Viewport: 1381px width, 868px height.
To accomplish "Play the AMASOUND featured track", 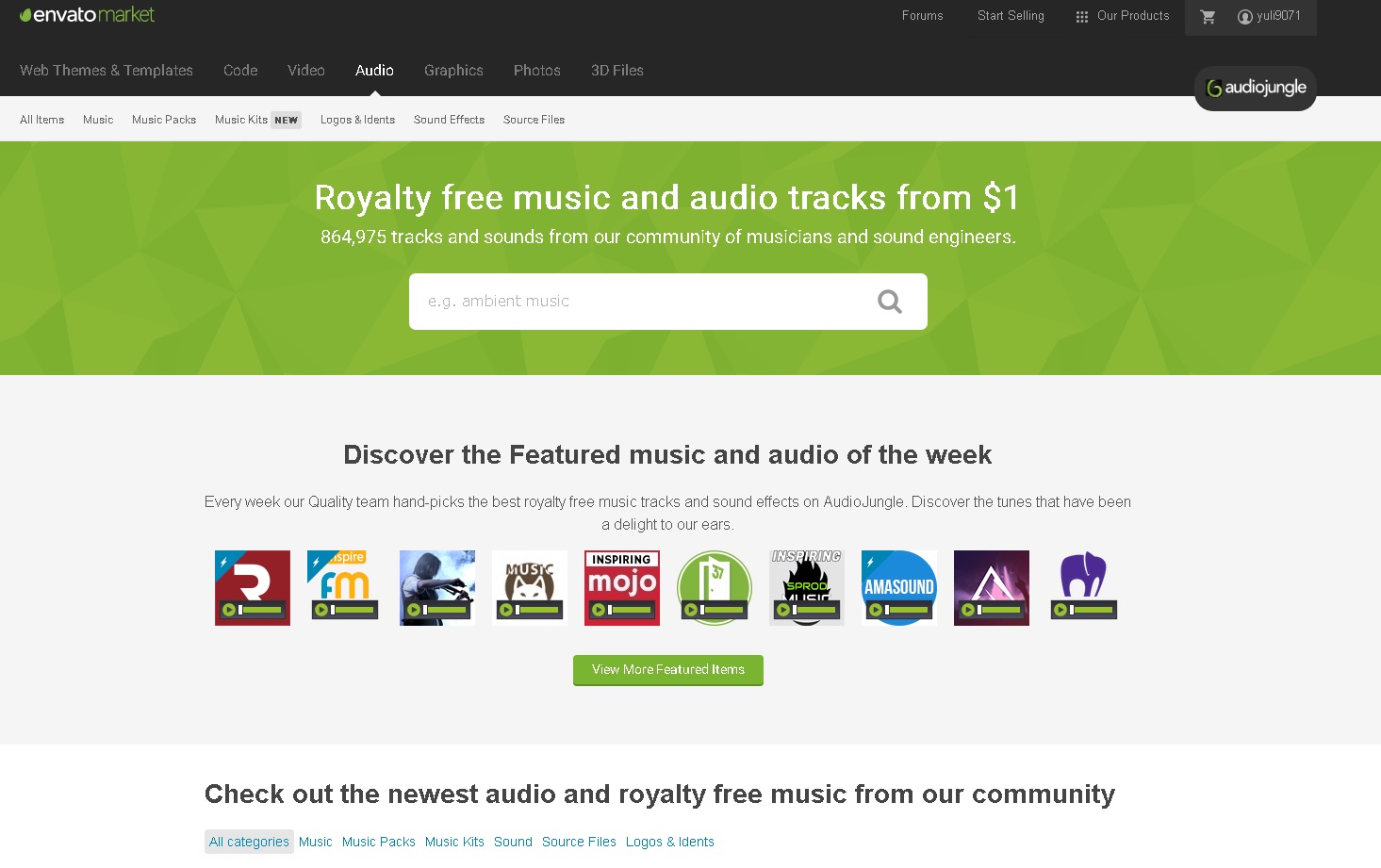I will coord(875,610).
